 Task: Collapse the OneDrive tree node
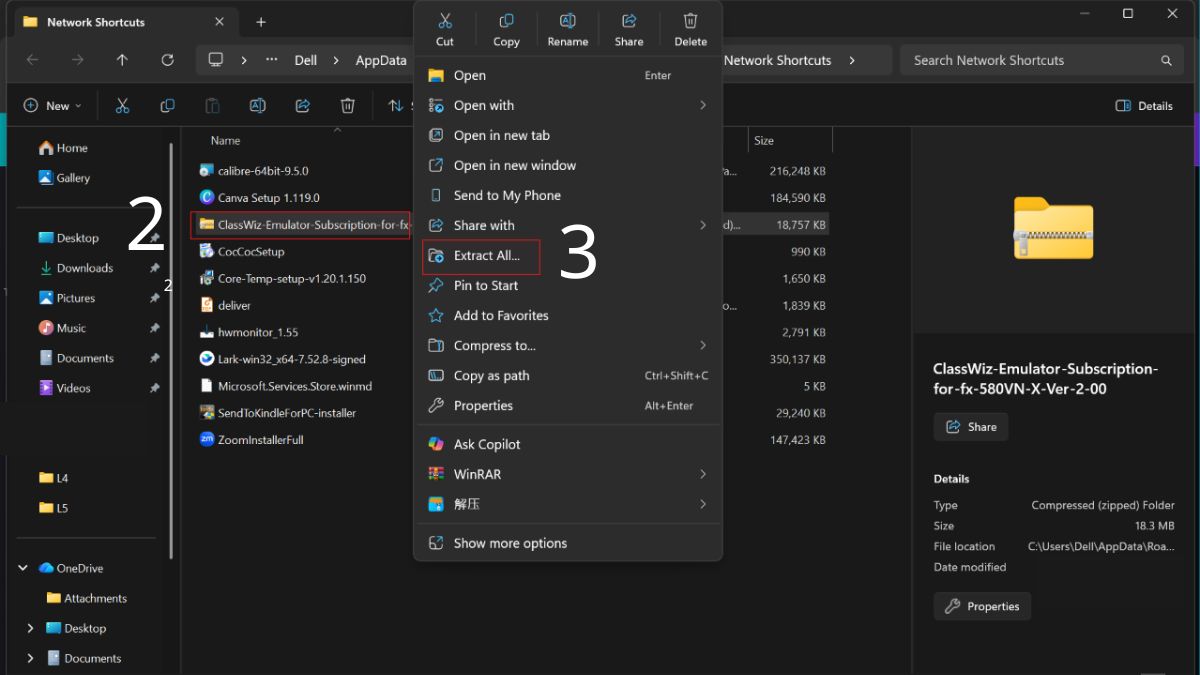pos(23,568)
